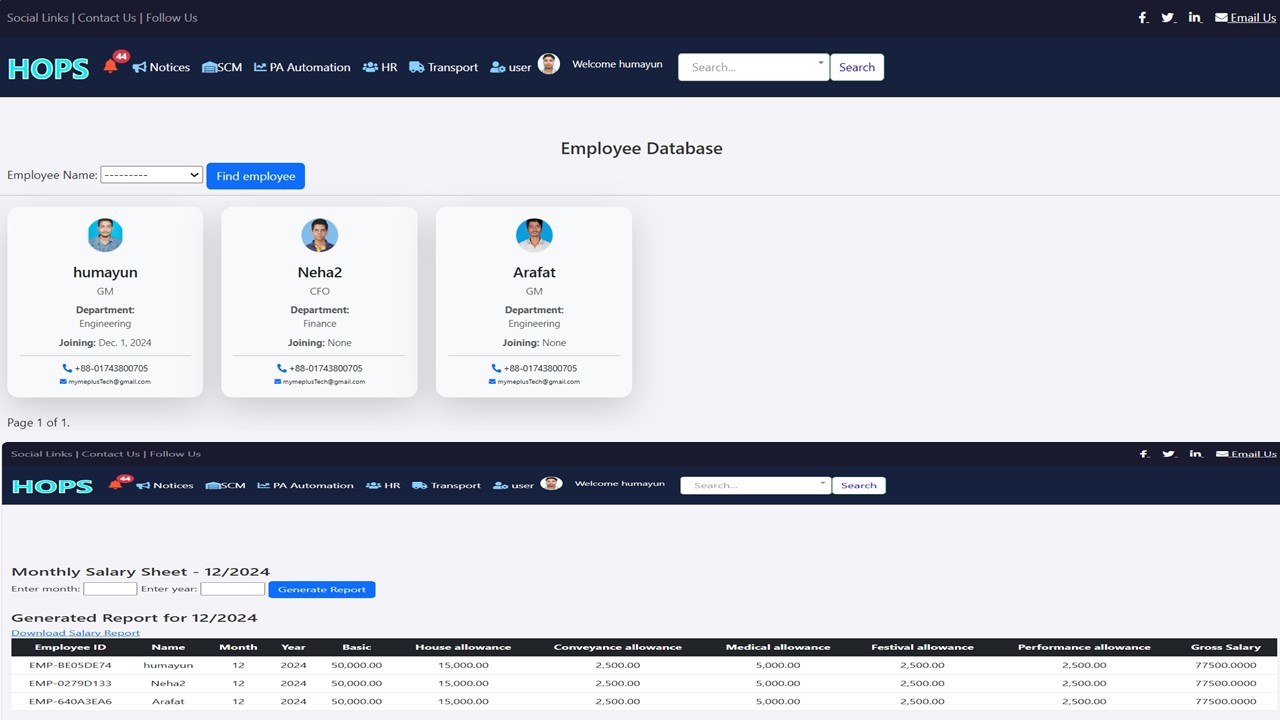Click the Download Salary Report link
This screenshot has height=720, width=1280.
click(75, 633)
